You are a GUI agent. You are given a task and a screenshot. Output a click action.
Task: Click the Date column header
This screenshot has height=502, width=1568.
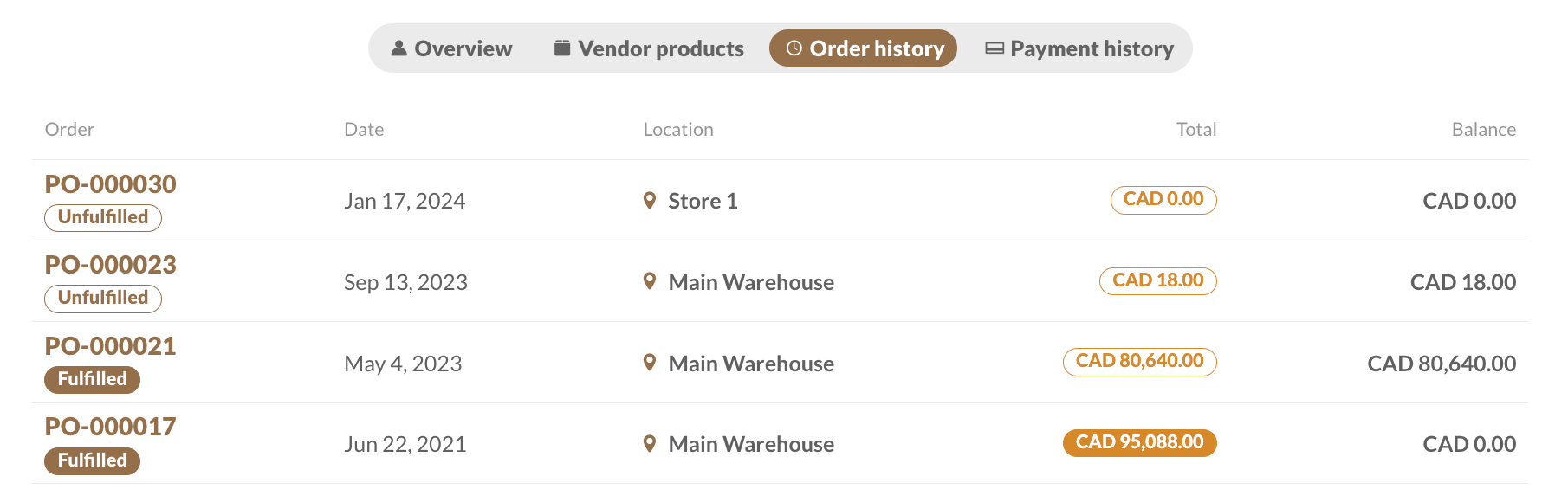pyautogui.click(x=364, y=130)
